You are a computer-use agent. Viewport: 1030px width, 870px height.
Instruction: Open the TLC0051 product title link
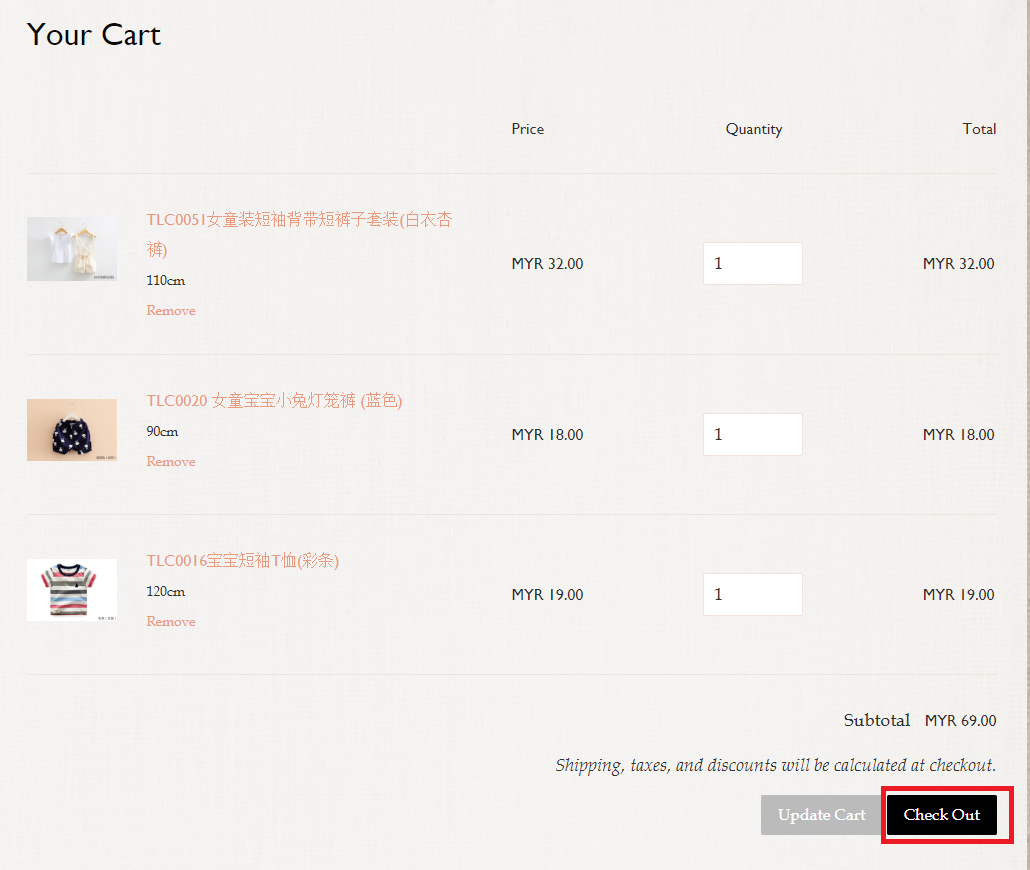[299, 234]
